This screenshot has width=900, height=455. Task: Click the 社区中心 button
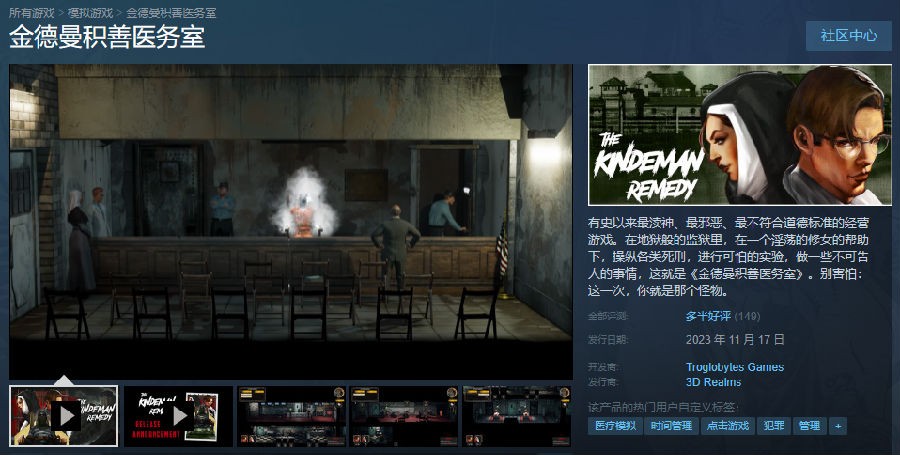point(848,36)
